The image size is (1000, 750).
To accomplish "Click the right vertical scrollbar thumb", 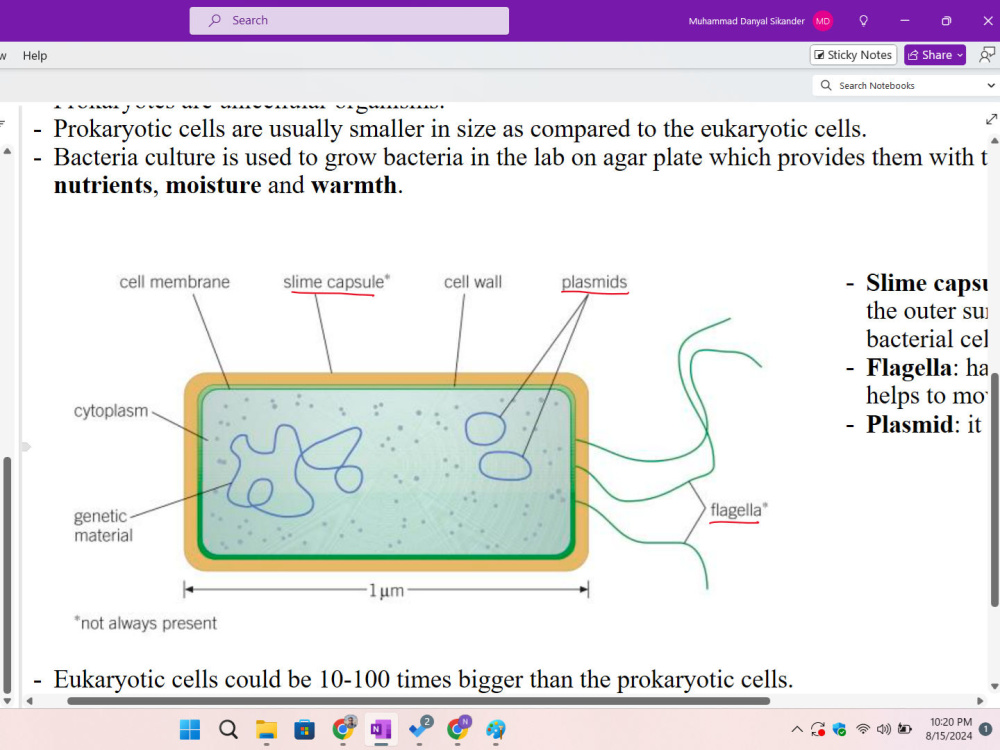I will click(x=994, y=489).
